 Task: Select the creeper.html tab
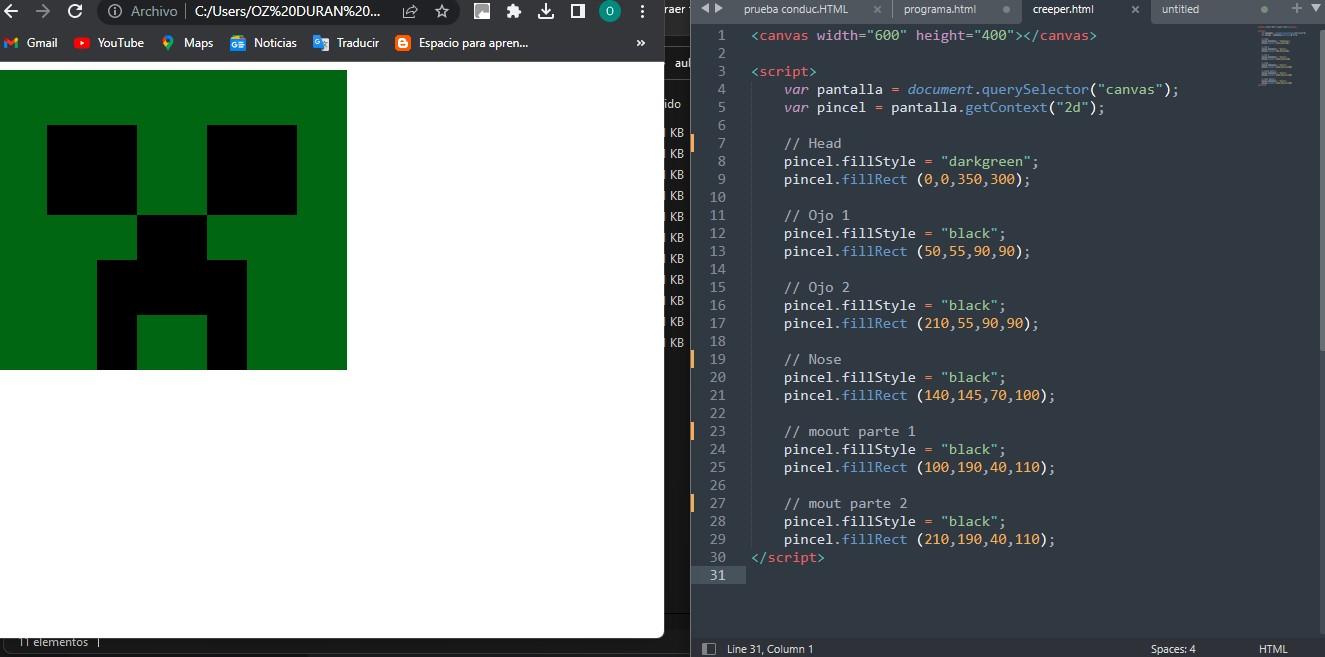[1063, 9]
